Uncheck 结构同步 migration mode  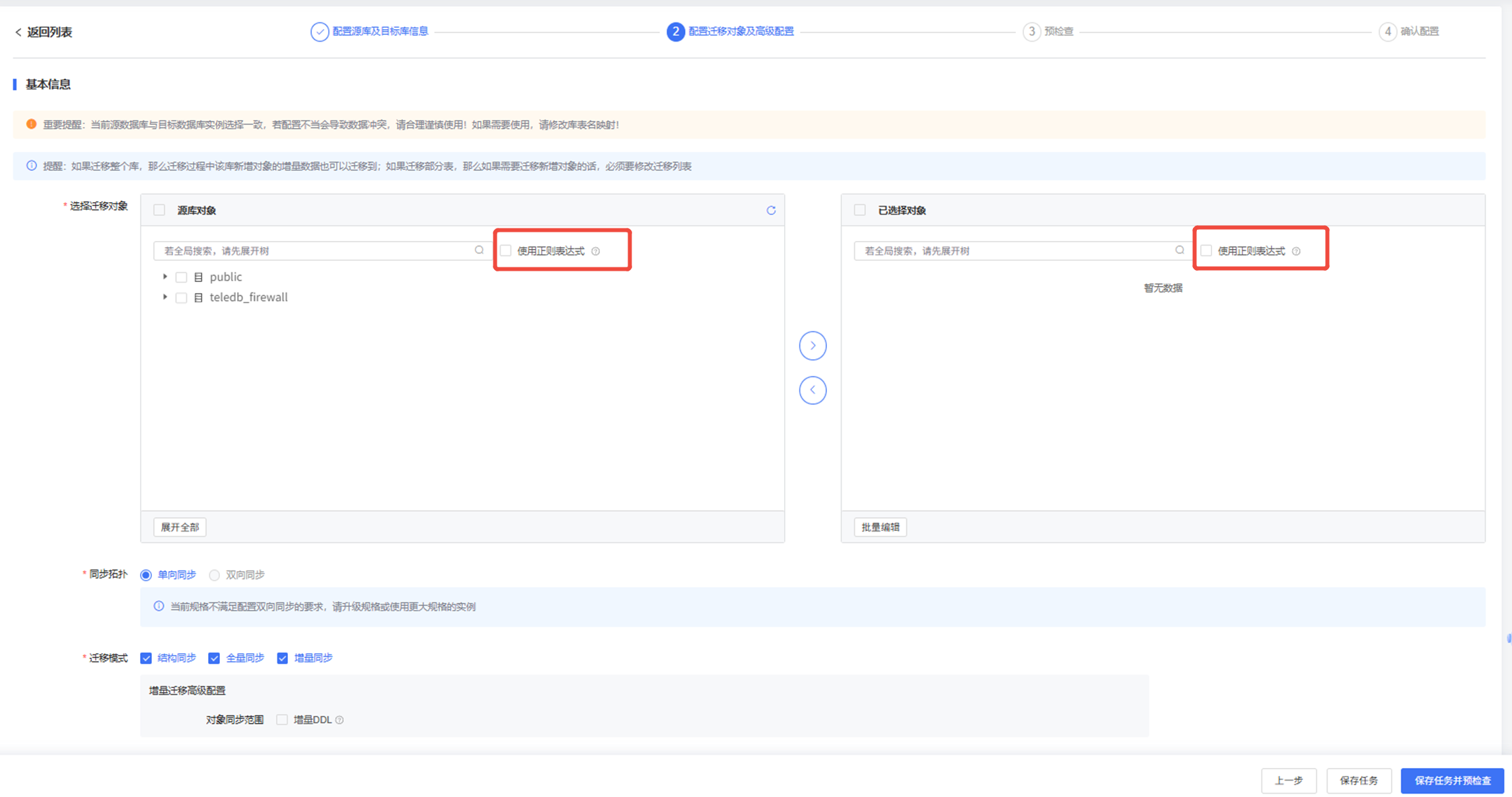[x=146, y=658]
